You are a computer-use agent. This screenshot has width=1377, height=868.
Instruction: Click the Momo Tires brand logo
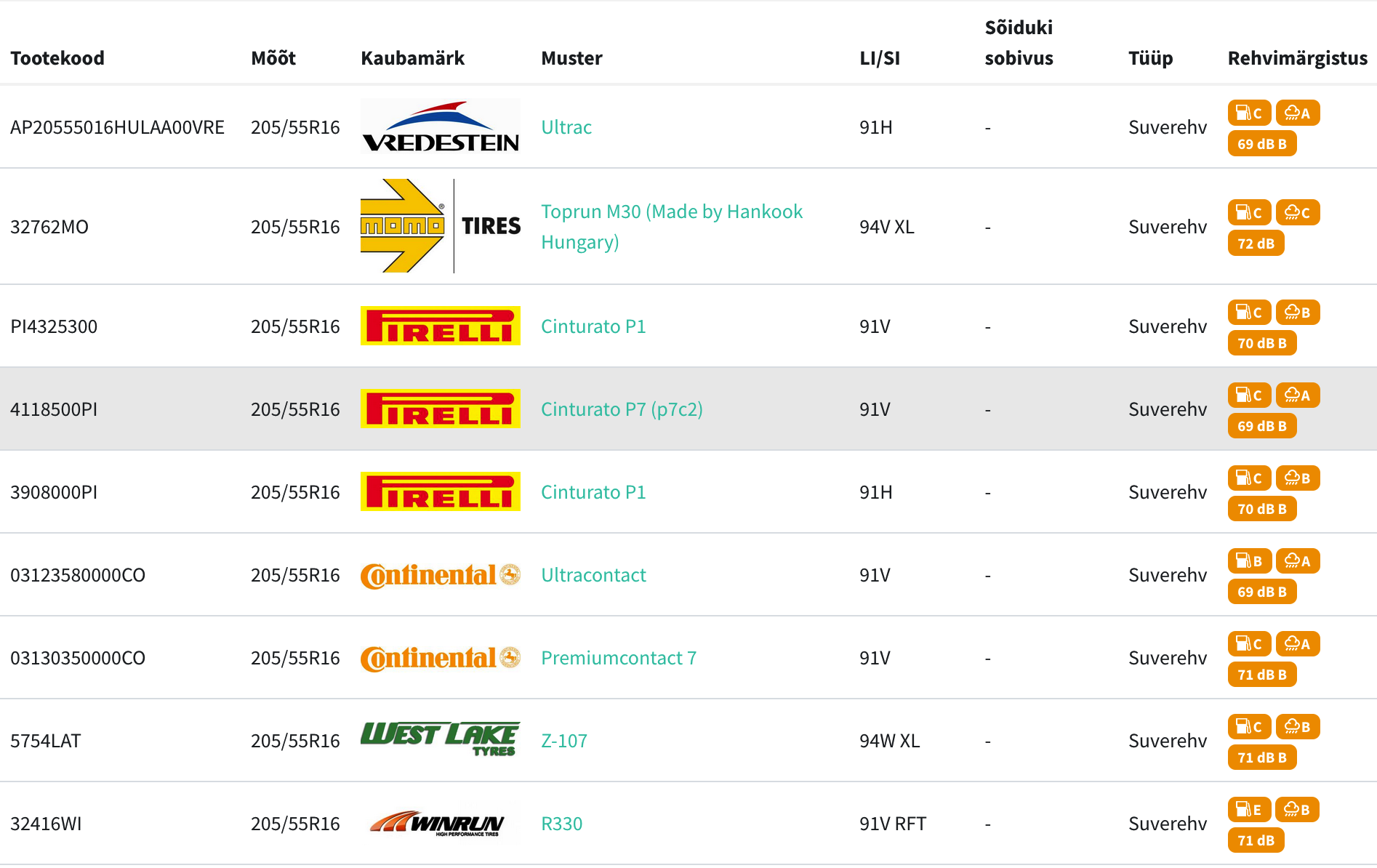440,226
